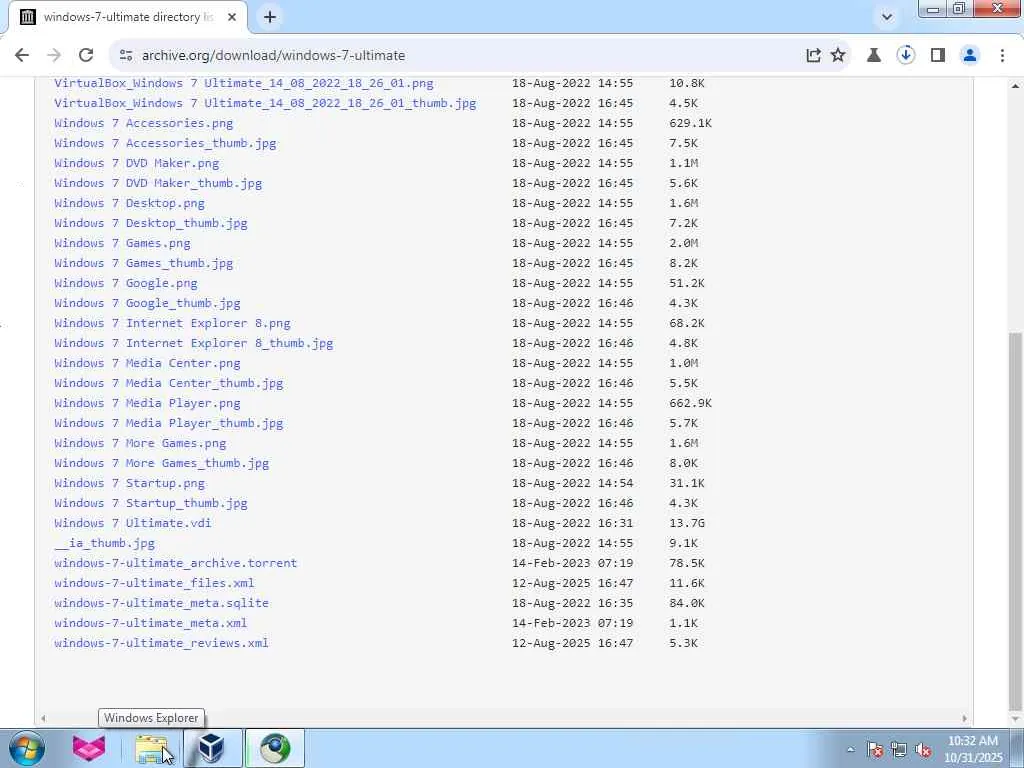Open Action Center flag tray icon
The height and width of the screenshot is (768, 1024).
(x=875, y=750)
